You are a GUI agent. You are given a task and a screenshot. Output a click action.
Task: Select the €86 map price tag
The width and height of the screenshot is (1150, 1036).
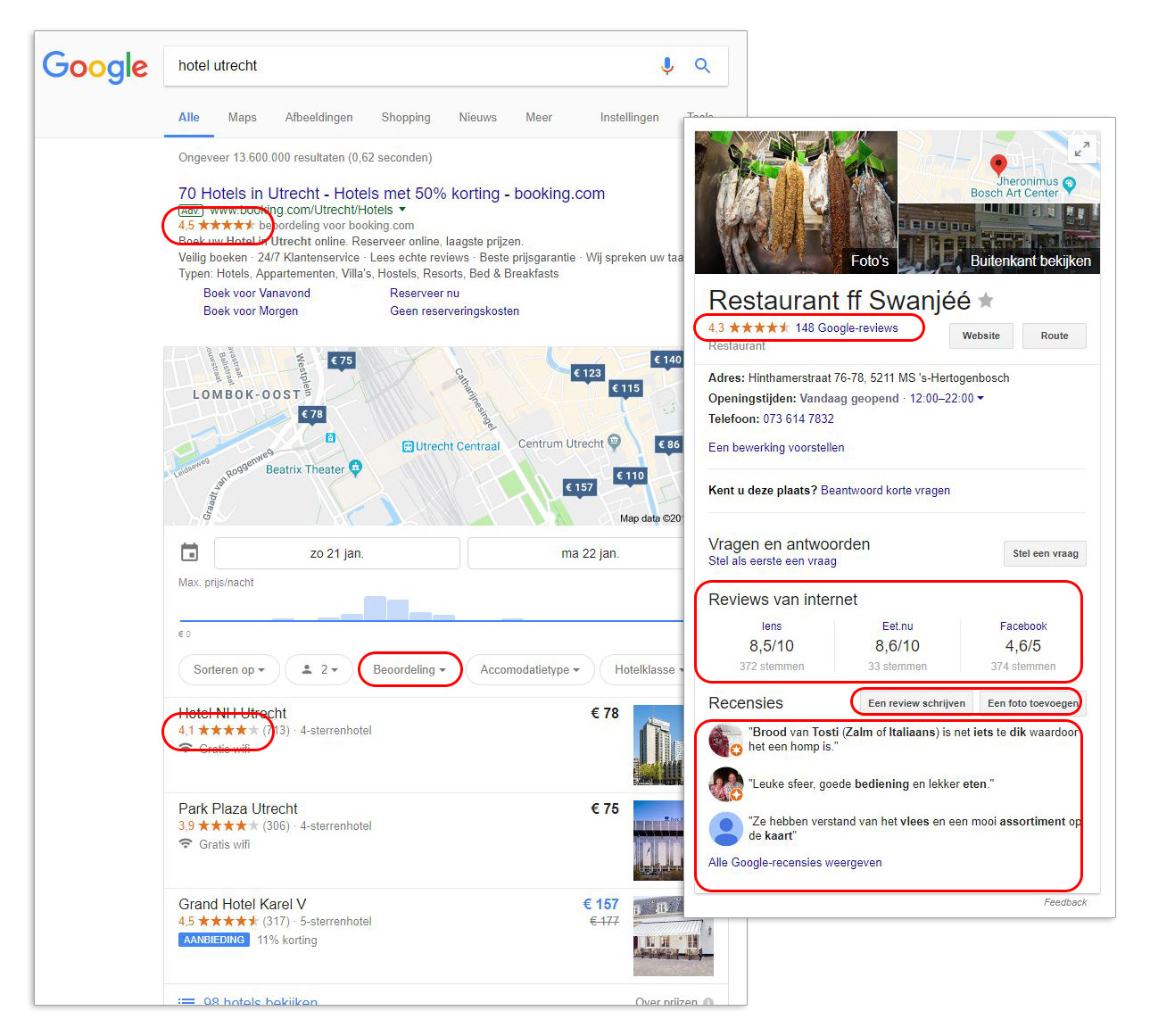tap(669, 444)
